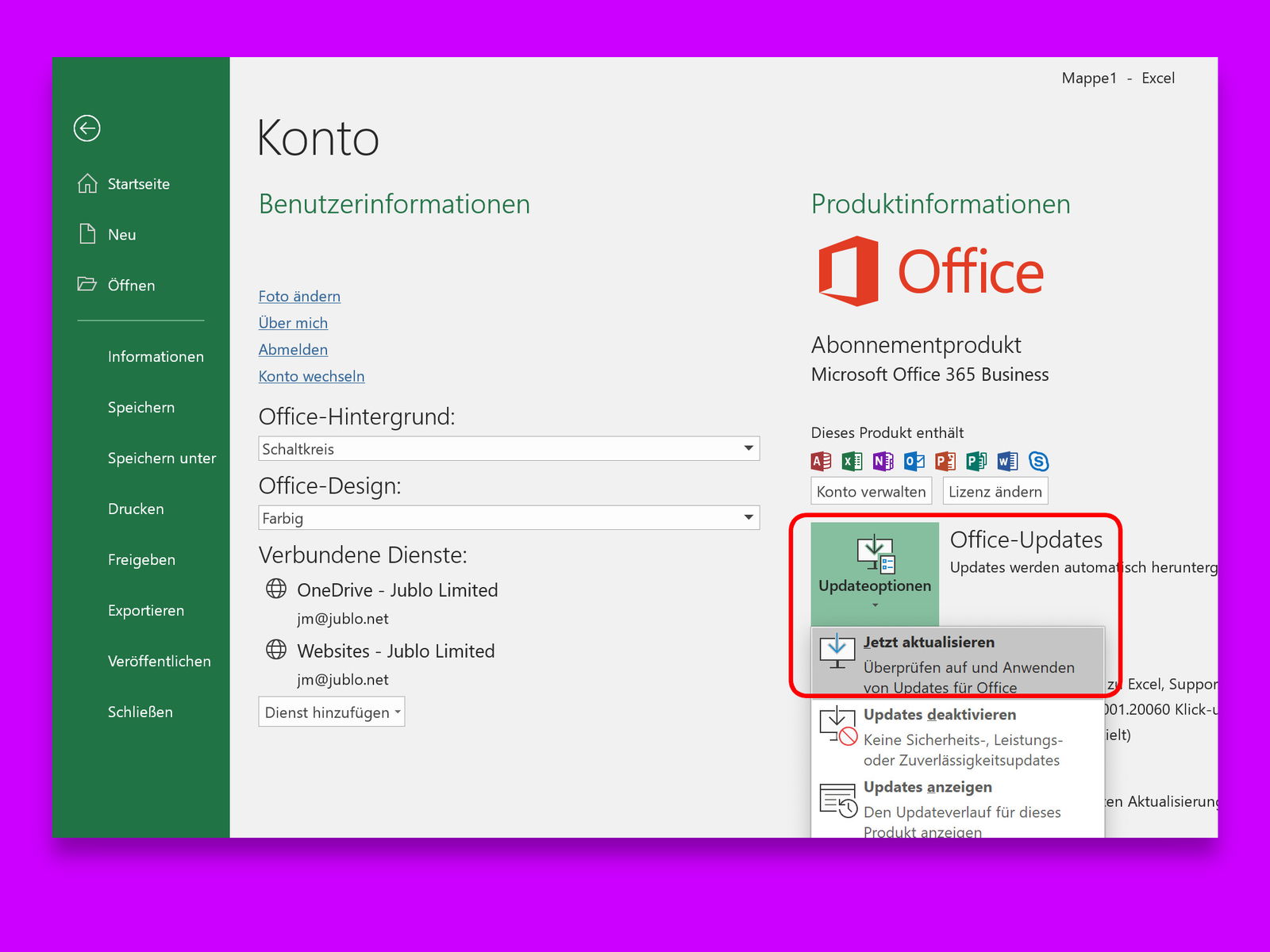The image size is (1270, 952).
Task: Click the PowerPoint app icon
Action: tap(945, 461)
